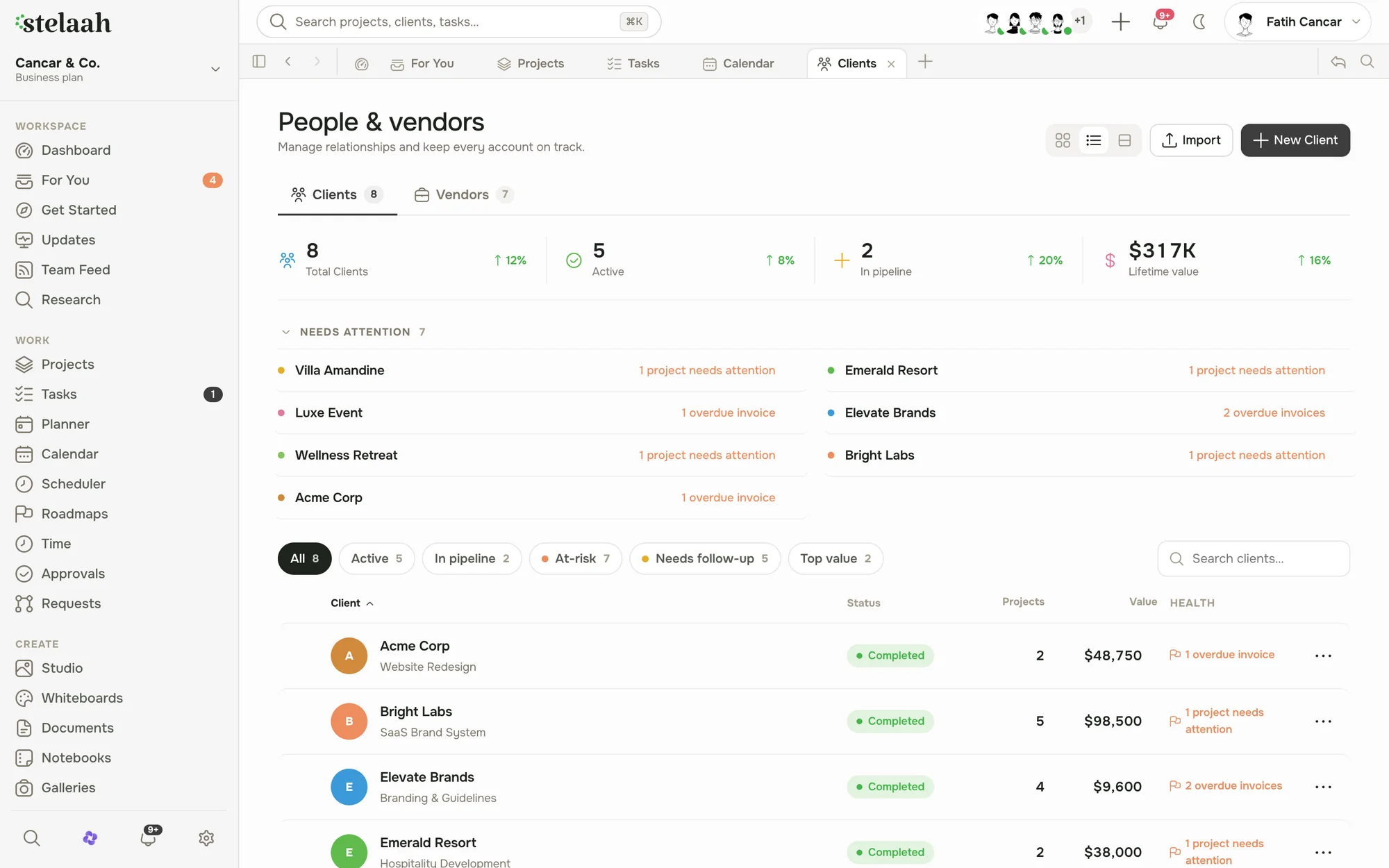Viewport: 1389px width, 868px height.
Task: Filter clients by In pipeline
Action: [x=472, y=558]
